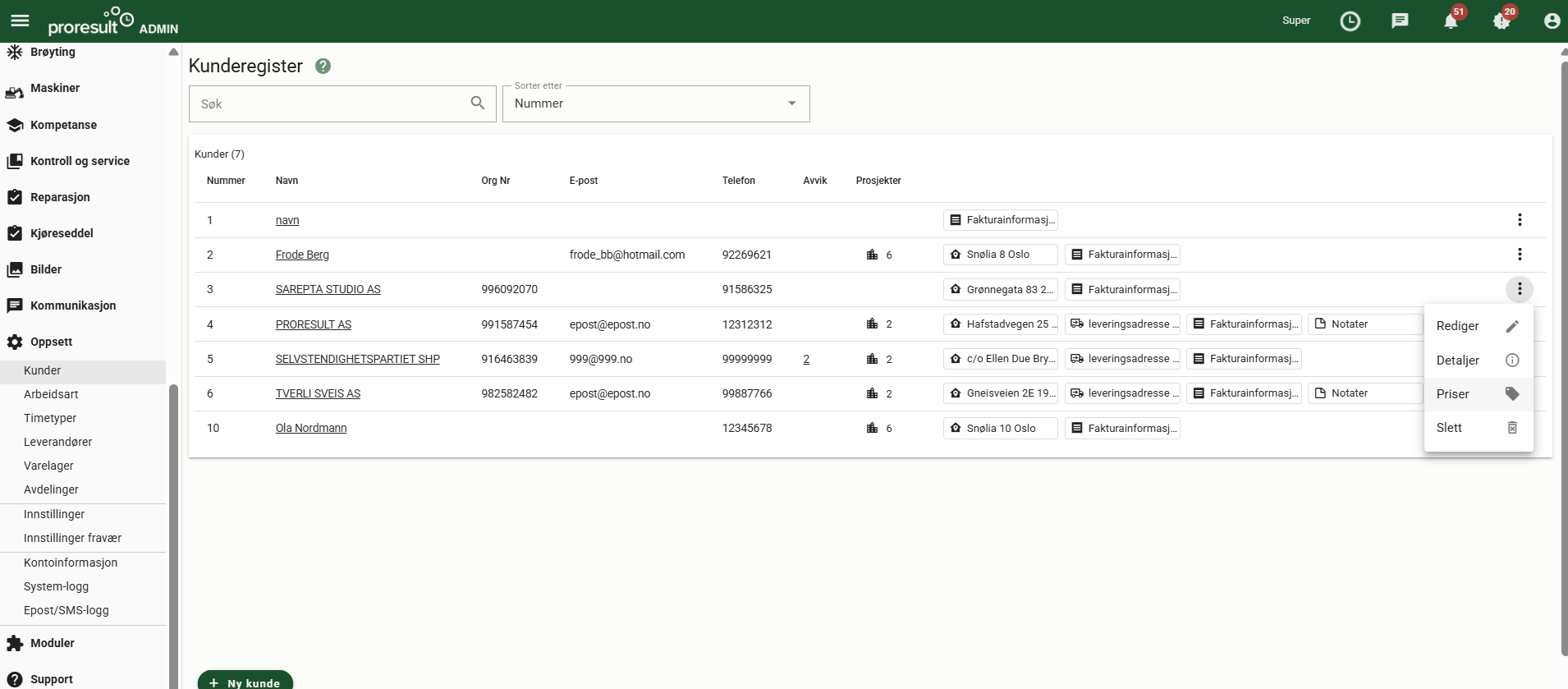Open the bell notifications with 51 badge

(1451, 21)
